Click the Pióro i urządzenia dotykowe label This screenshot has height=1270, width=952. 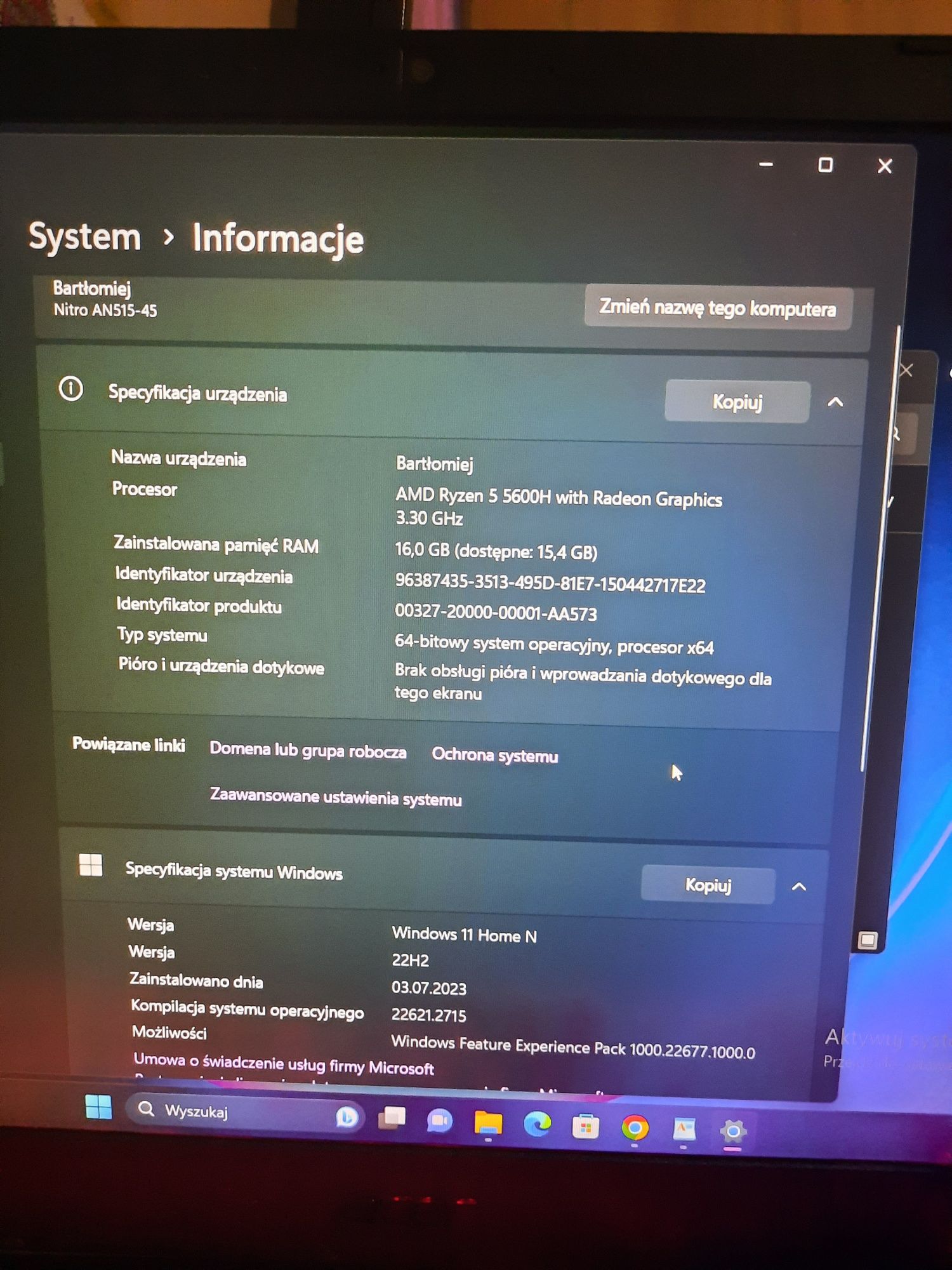(221, 666)
